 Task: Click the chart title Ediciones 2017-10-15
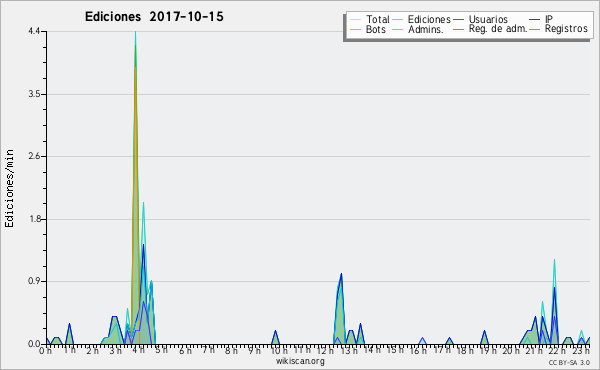[154, 17]
